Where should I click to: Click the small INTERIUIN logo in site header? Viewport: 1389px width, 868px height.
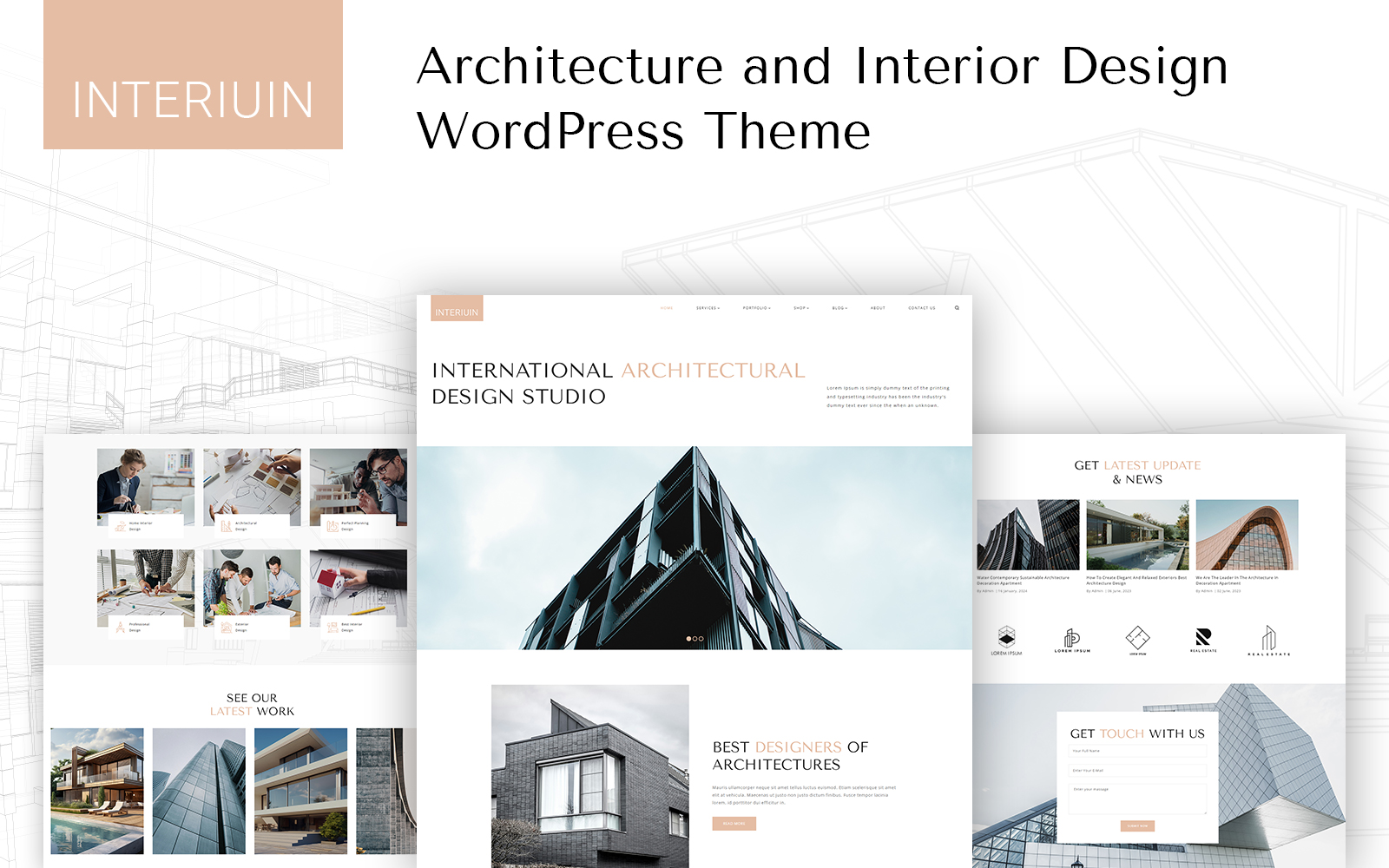click(457, 310)
